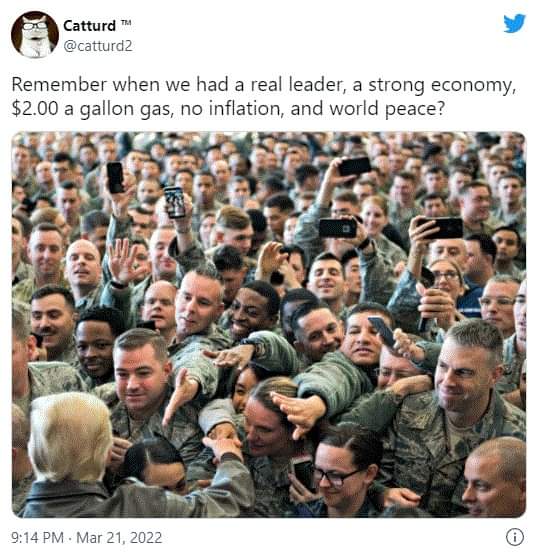Click the 9:14 PM timestamp
536x555 pixels.
(x=37, y=538)
